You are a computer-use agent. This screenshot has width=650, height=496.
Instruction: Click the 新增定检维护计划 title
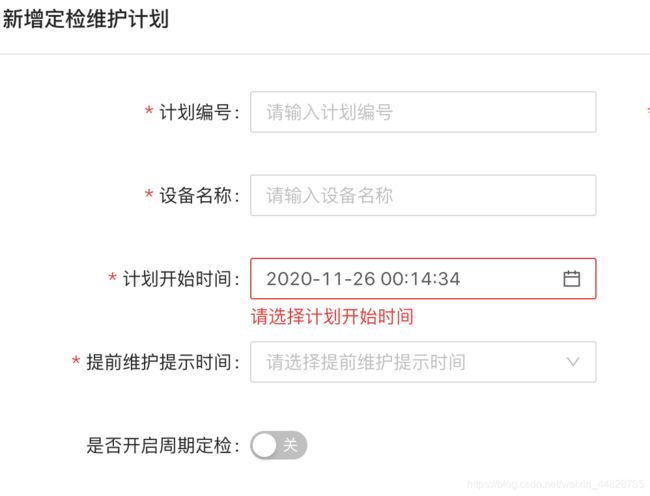(86, 19)
